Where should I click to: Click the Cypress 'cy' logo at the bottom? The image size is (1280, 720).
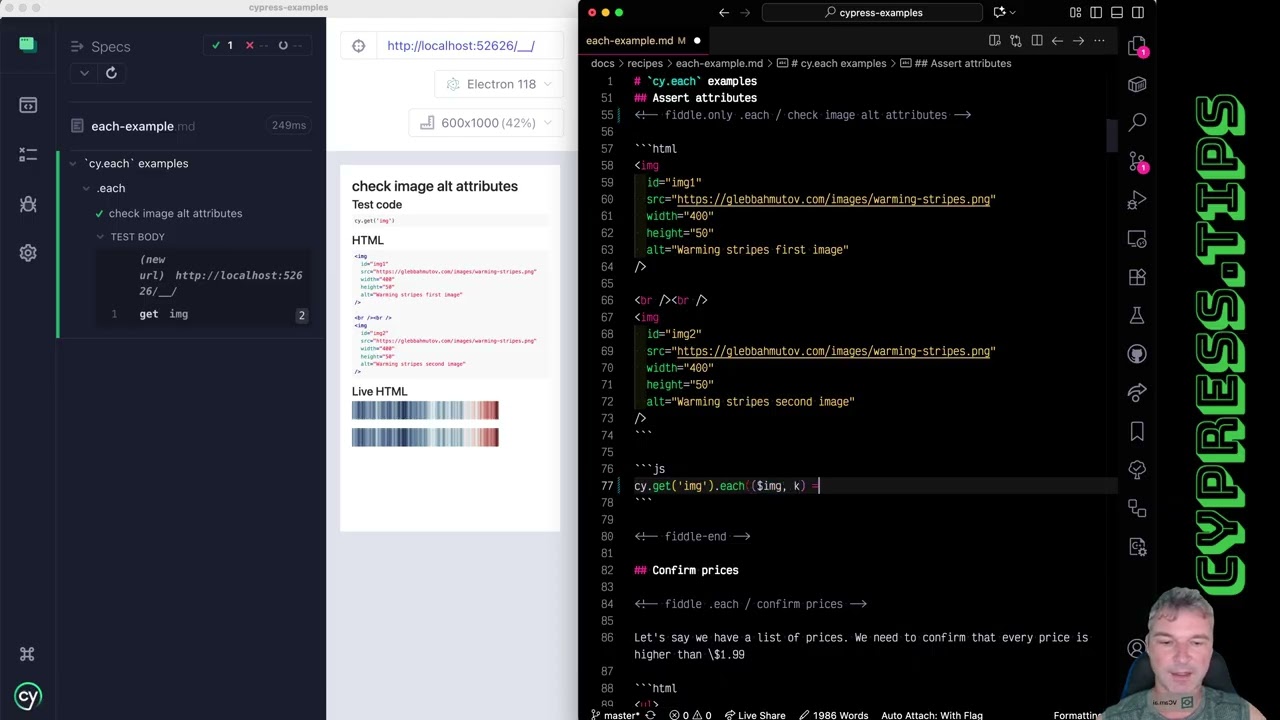coord(28,696)
